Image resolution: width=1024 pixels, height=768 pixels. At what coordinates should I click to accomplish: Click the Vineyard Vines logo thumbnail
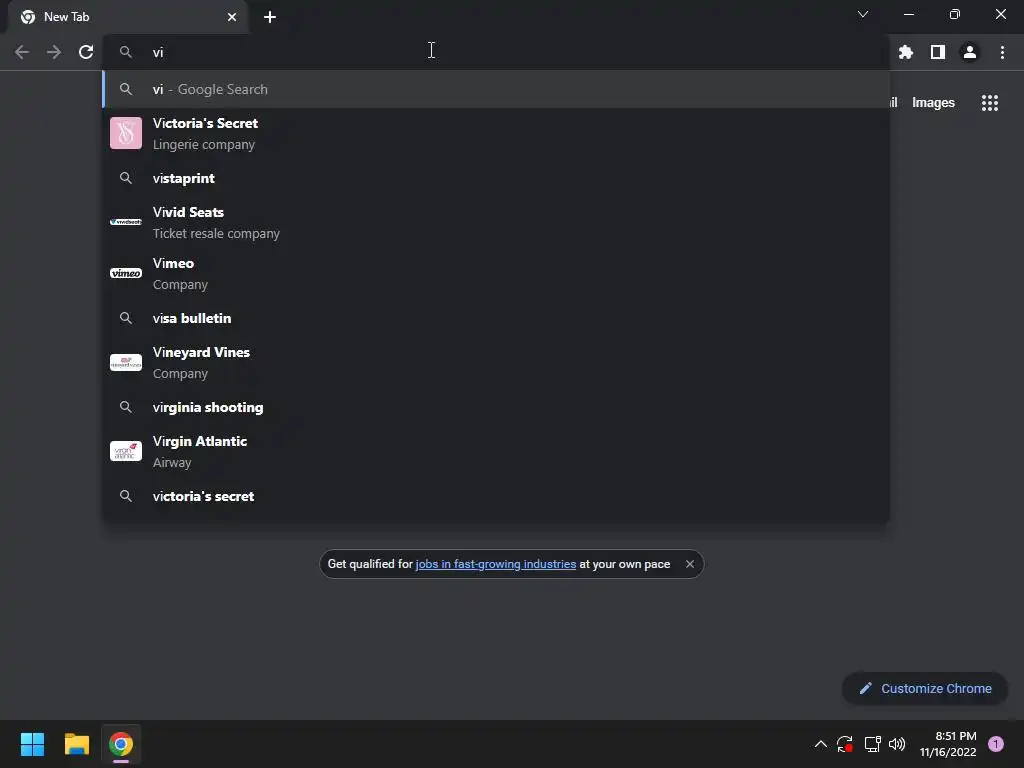pos(126,362)
